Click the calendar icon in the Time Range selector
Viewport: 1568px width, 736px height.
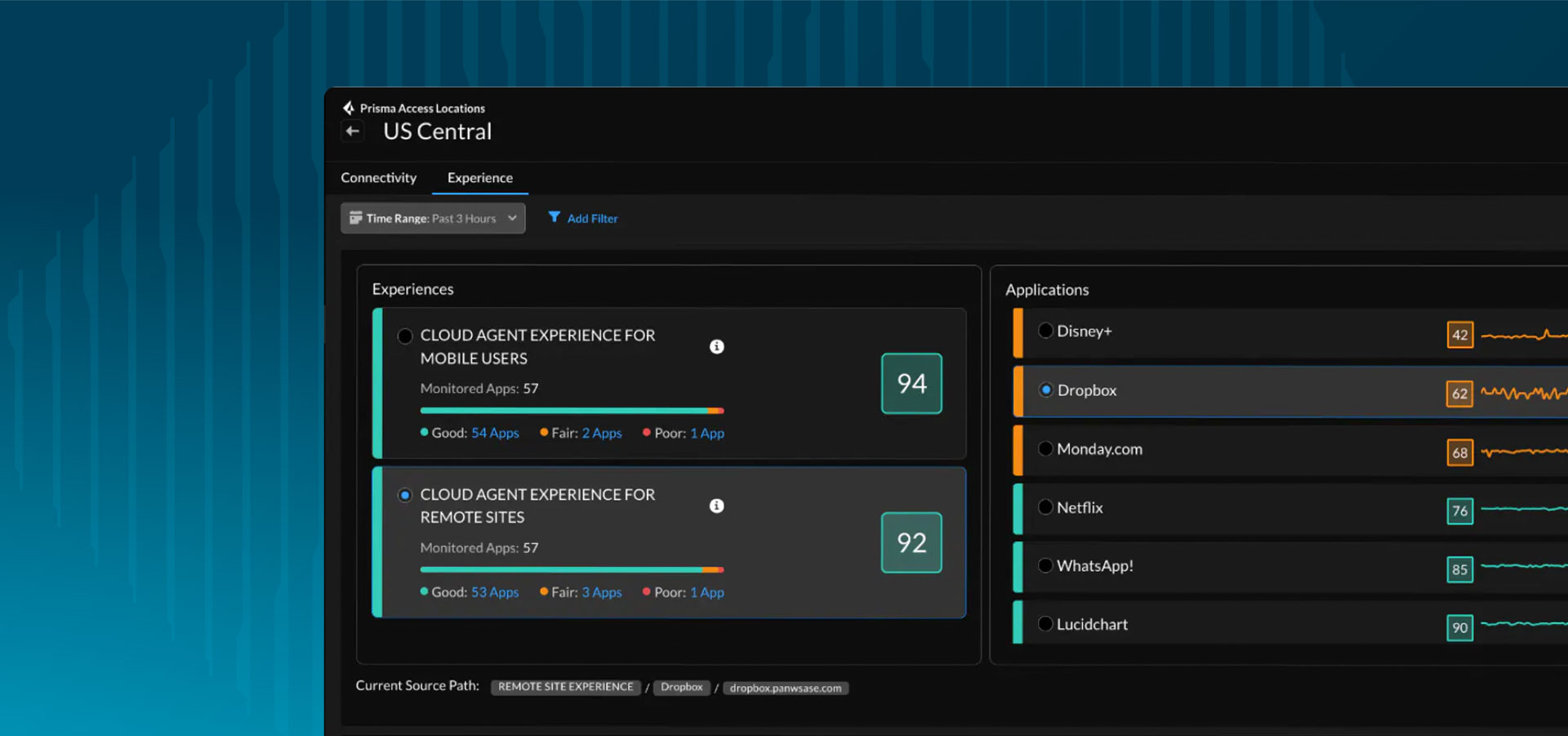tap(355, 218)
